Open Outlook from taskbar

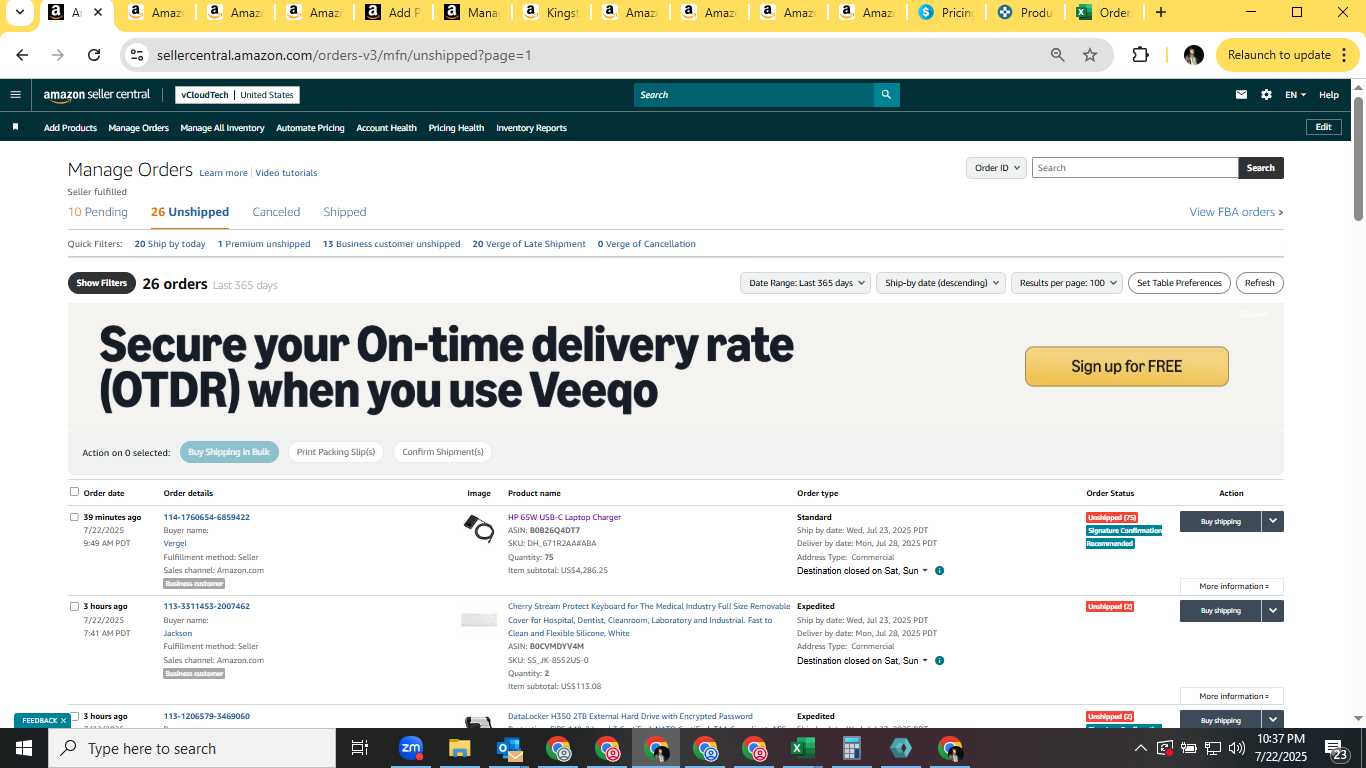click(508, 748)
